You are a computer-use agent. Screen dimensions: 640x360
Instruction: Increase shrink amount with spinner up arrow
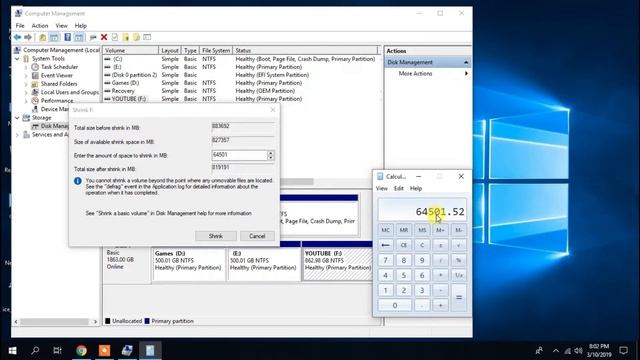click(x=270, y=153)
